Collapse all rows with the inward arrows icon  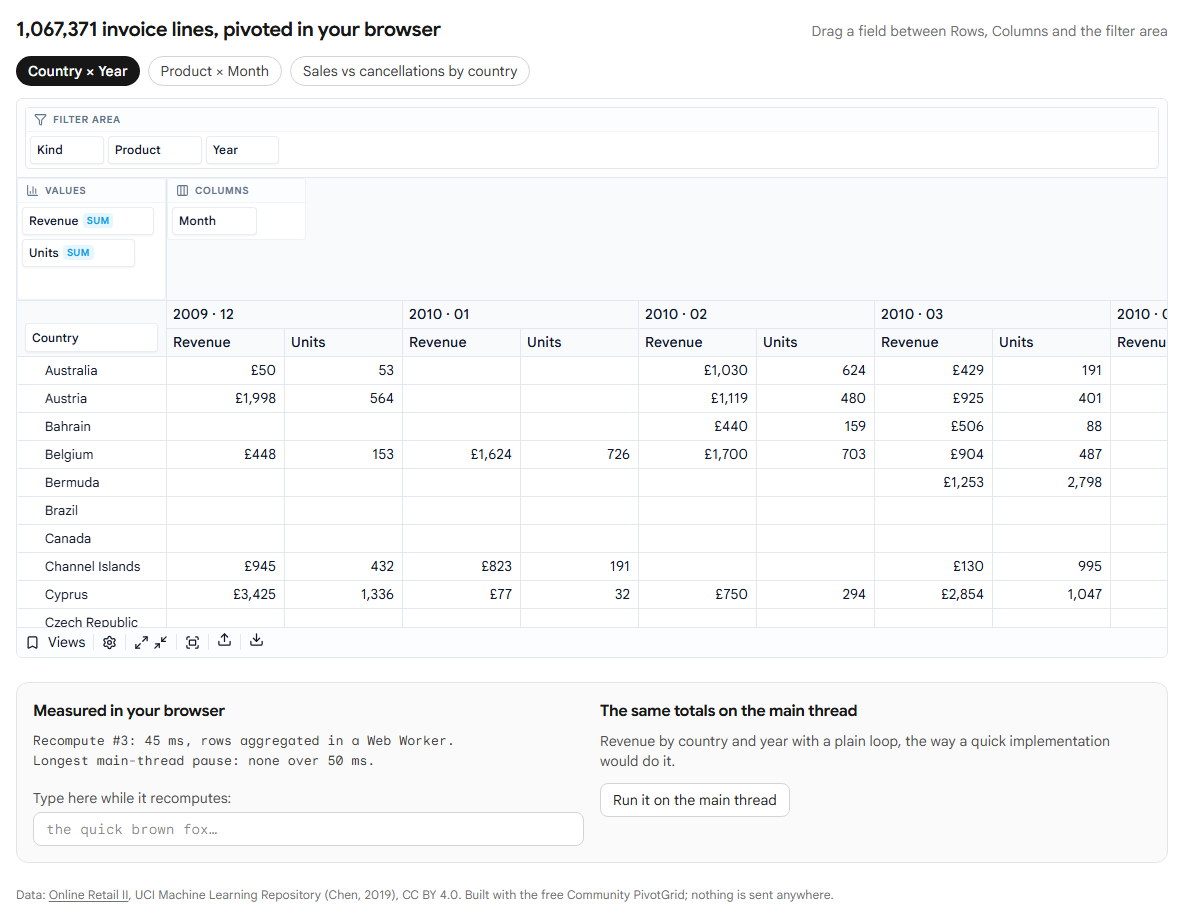coord(161,642)
